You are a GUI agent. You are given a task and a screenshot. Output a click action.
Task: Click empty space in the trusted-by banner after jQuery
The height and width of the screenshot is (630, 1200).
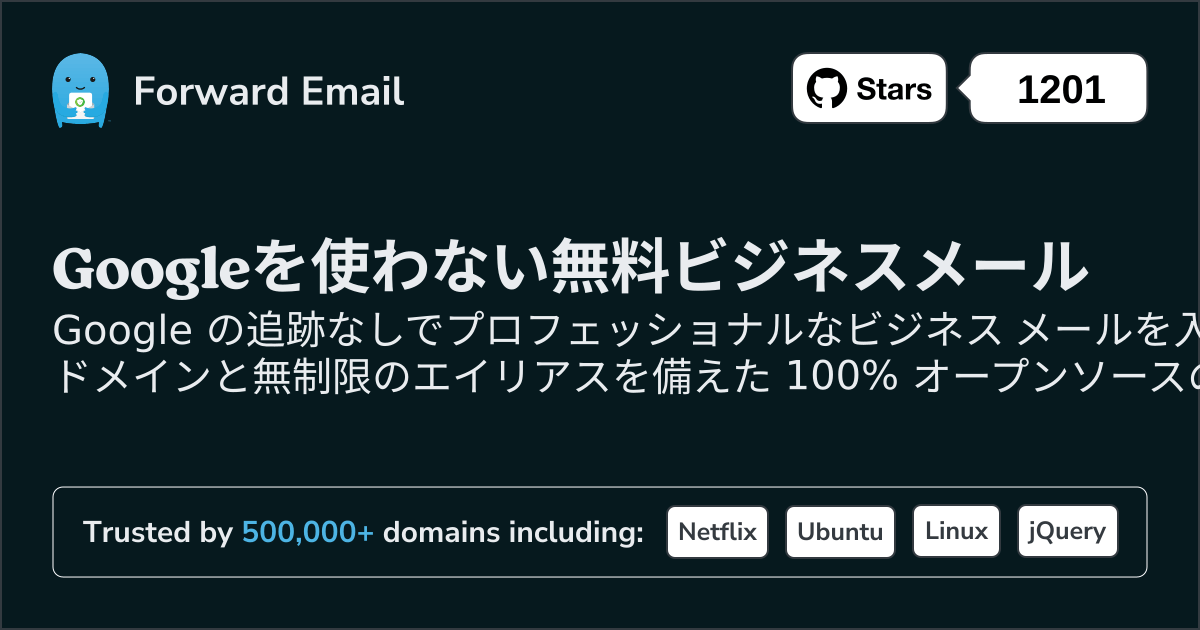coord(1131,532)
